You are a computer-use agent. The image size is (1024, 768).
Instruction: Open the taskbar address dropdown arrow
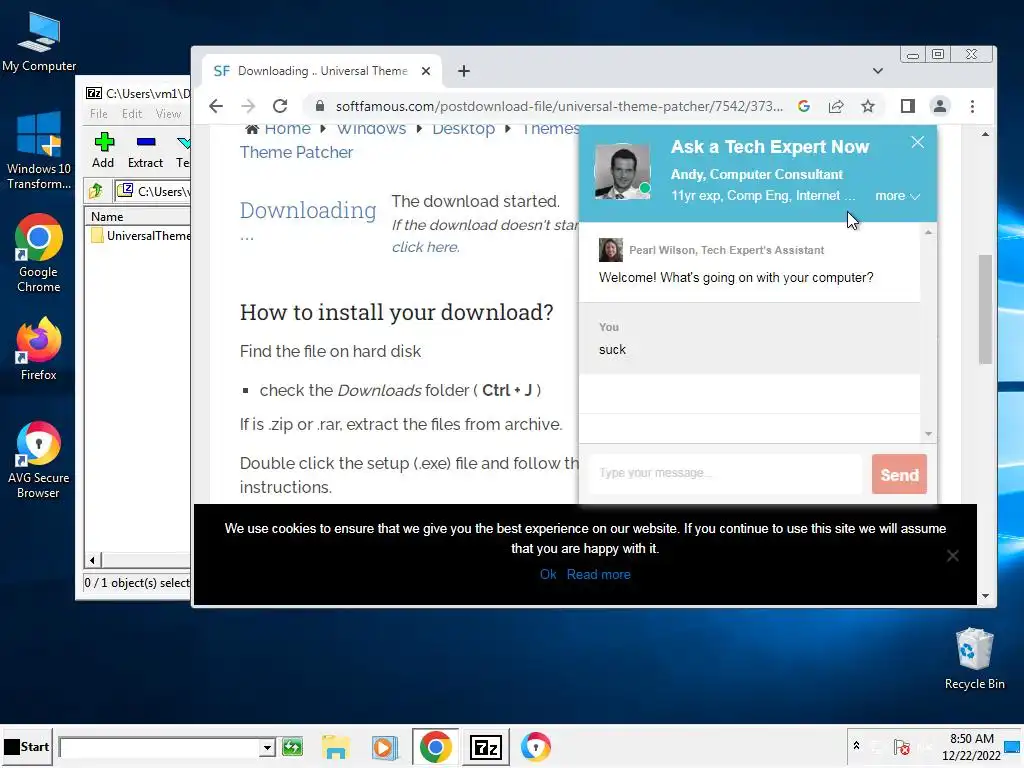[x=266, y=747]
